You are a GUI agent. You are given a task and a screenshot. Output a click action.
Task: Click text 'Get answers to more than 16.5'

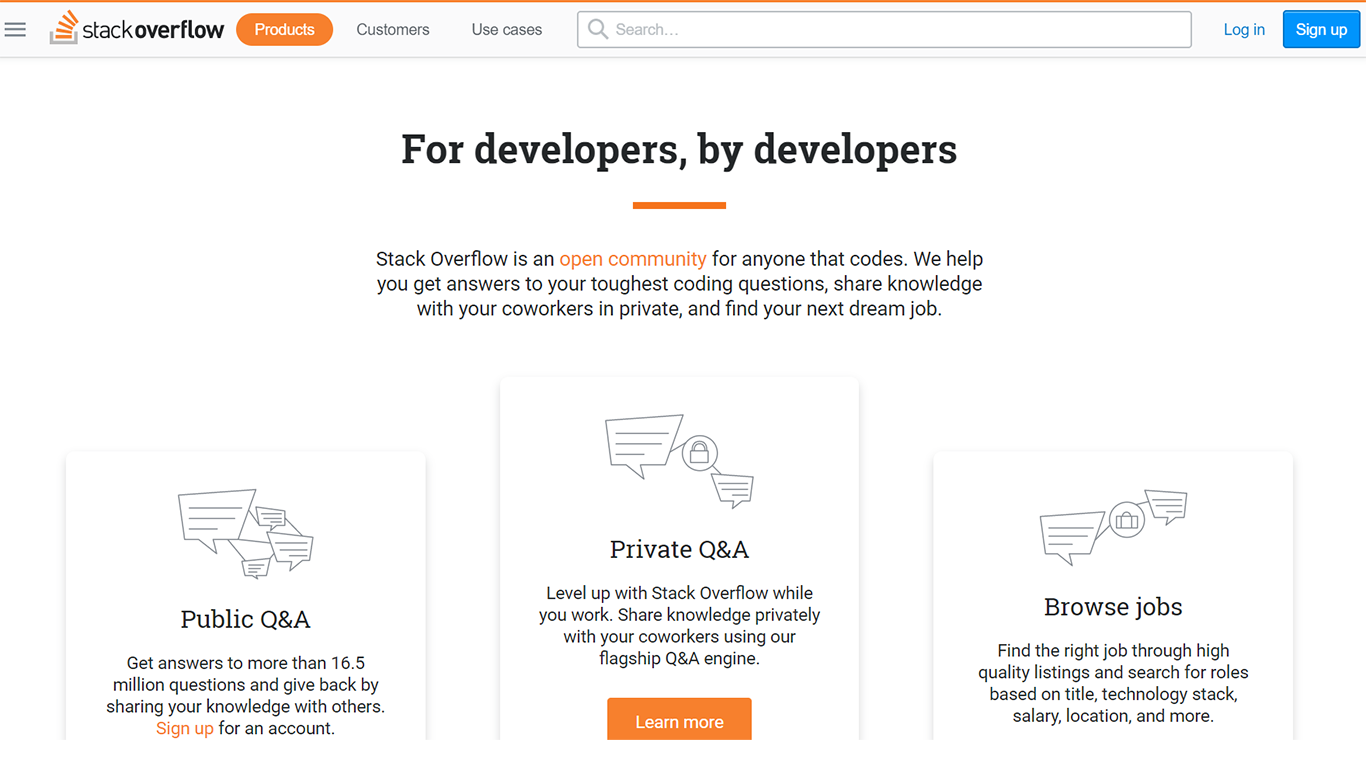coord(246,663)
